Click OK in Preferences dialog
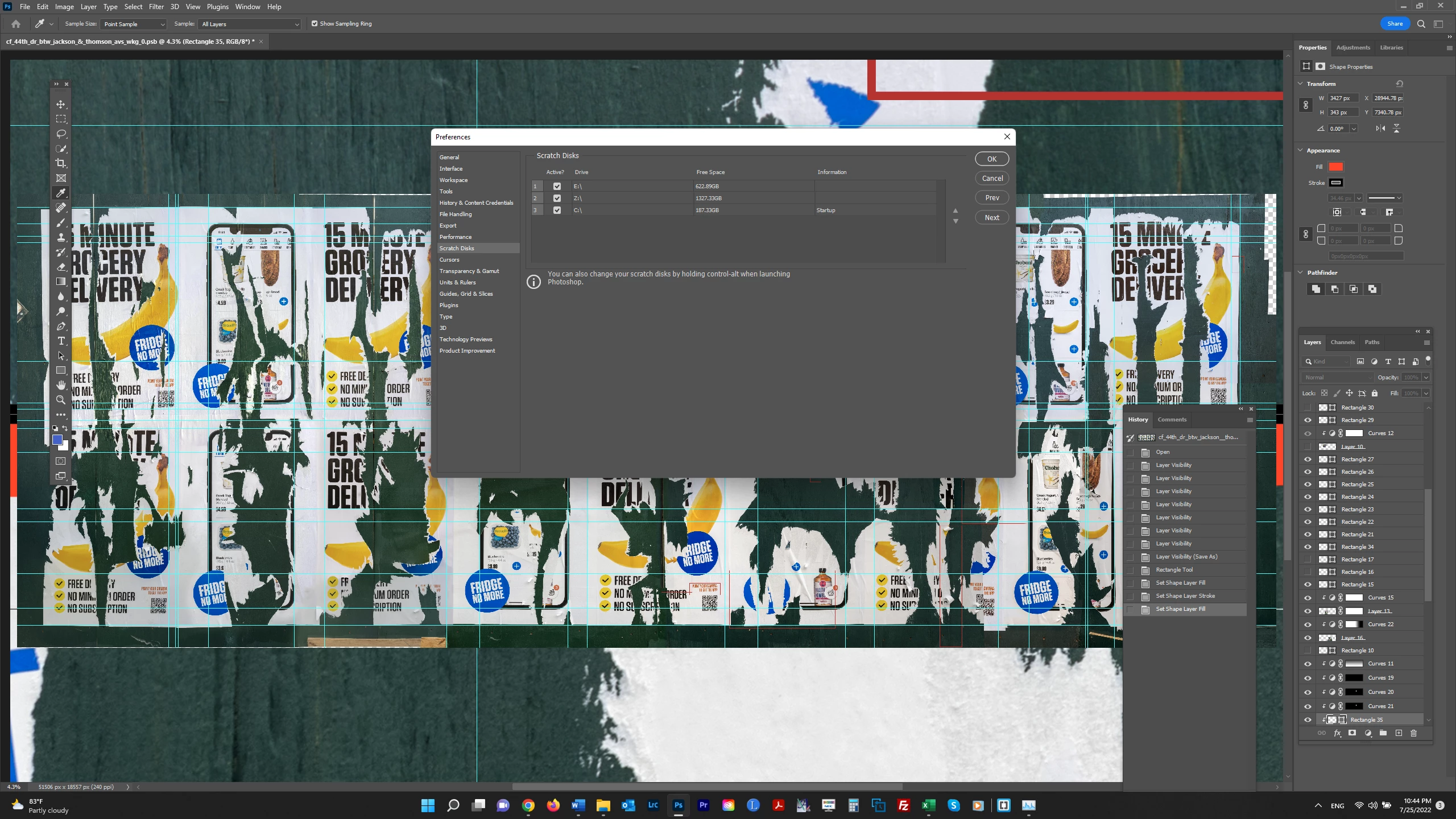This screenshot has width=1456, height=819. [x=991, y=159]
